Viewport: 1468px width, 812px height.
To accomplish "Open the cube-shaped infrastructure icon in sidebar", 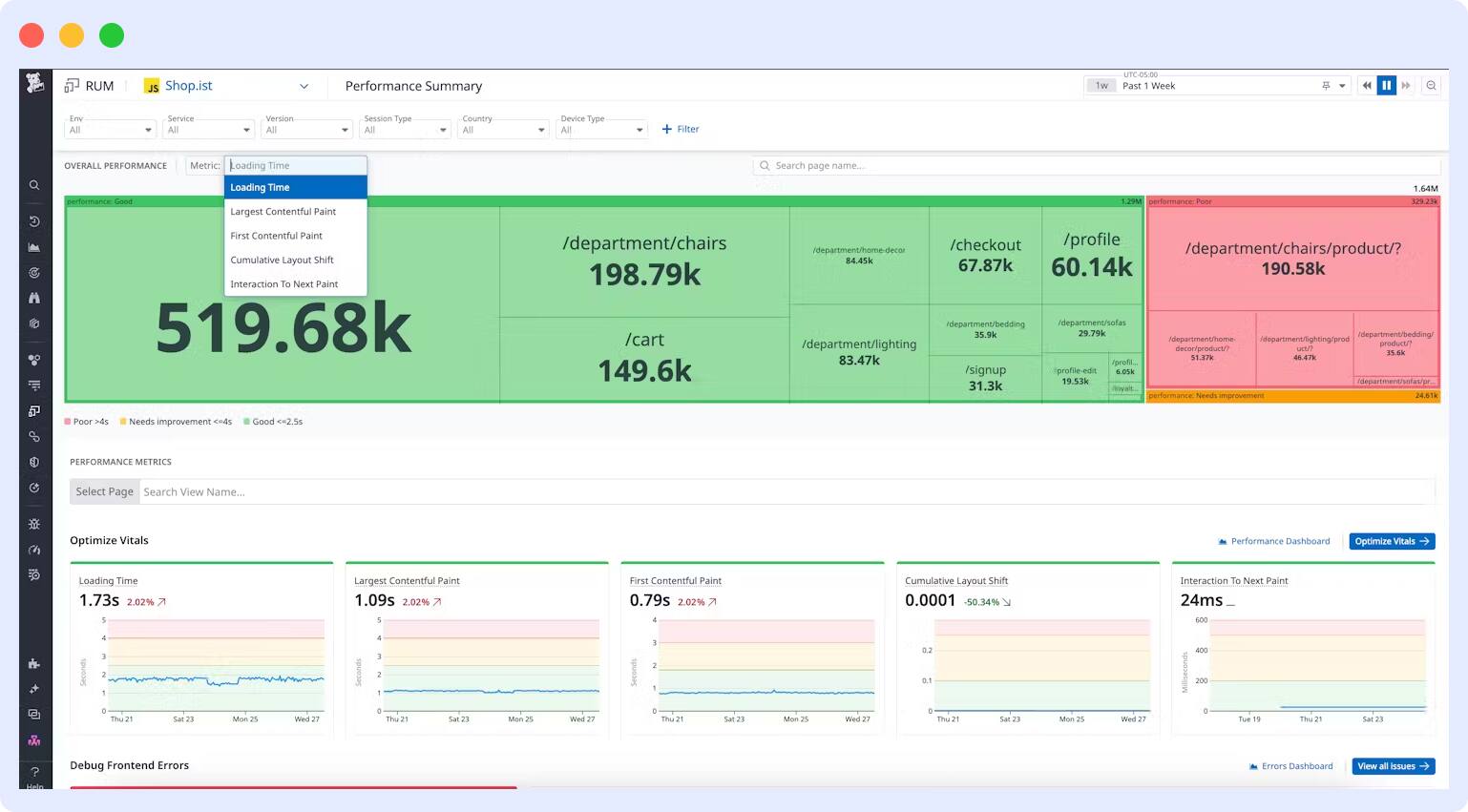I will coord(34,323).
